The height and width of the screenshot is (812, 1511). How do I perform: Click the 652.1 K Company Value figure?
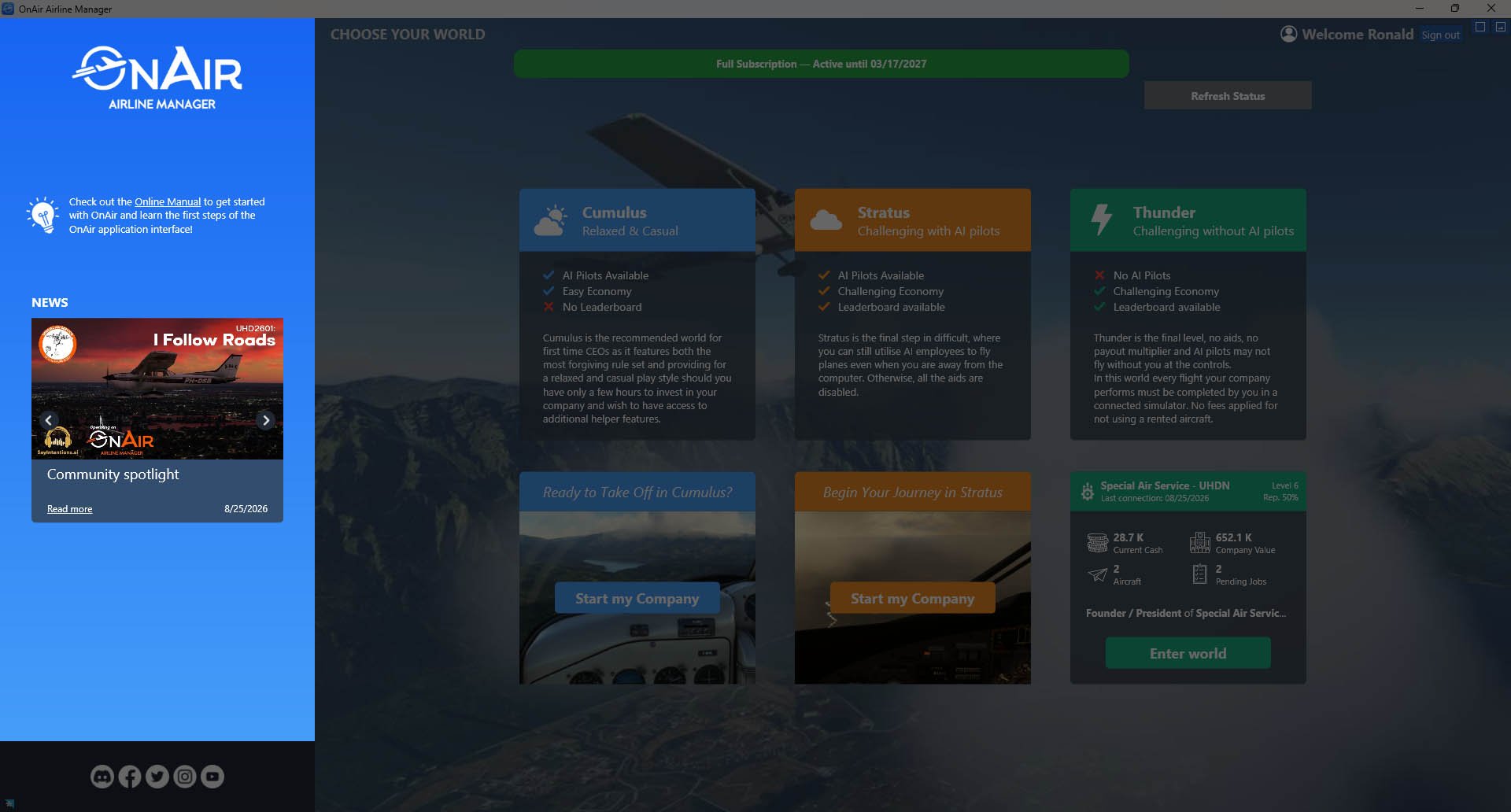1233,537
